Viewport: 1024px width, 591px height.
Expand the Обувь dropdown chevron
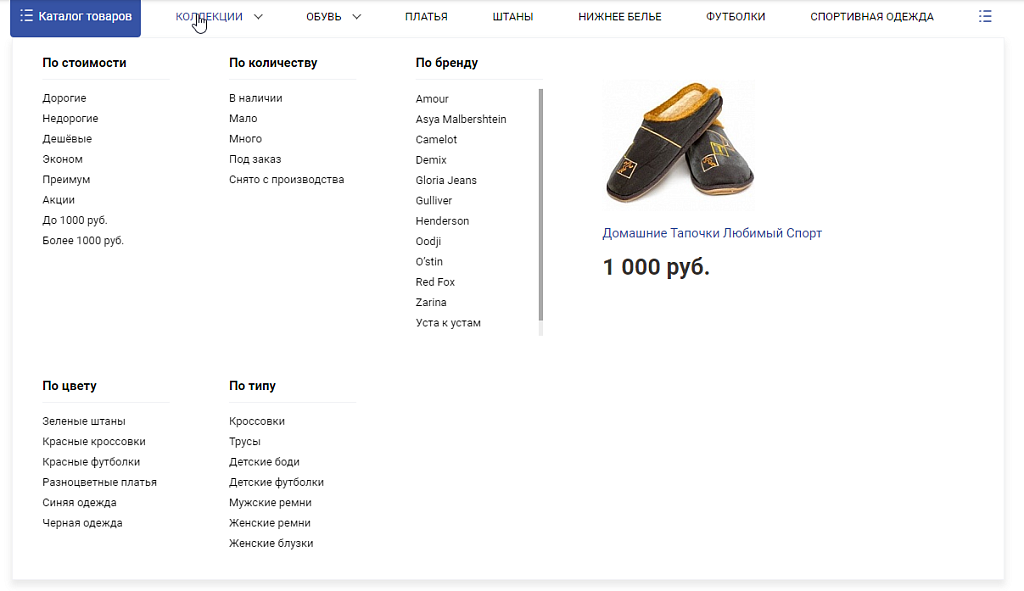357,17
